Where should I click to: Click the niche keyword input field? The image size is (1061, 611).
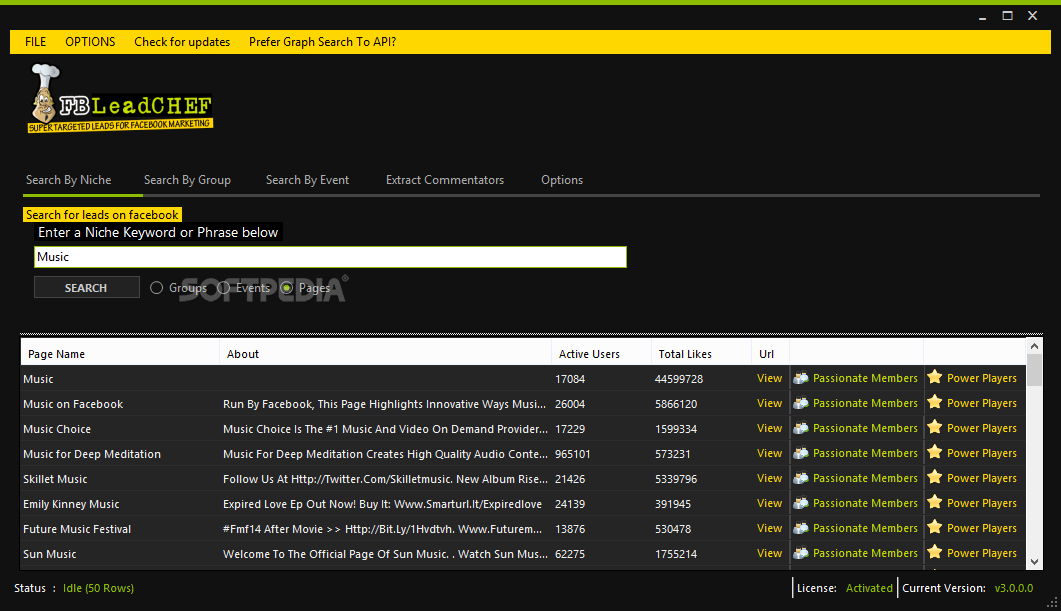click(x=330, y=257)
